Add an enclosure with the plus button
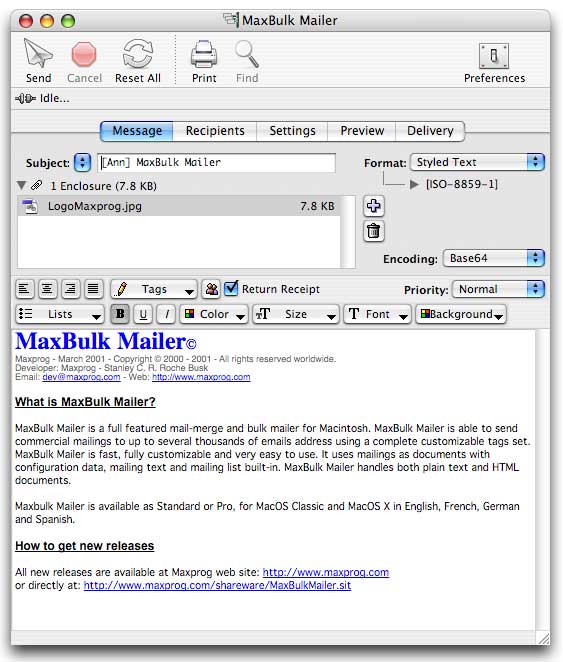The height and width of the screenshot is (662, 563). [x=374, y=206]
